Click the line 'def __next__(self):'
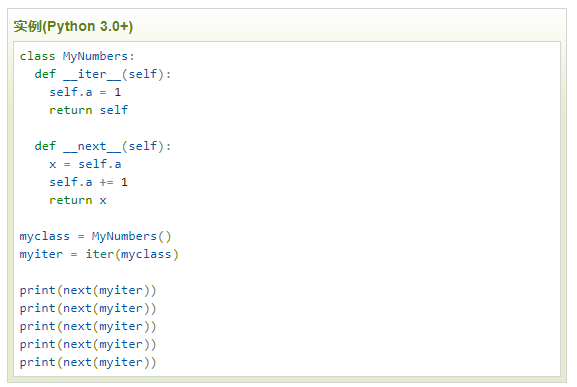577x387 pixels. pos(103,146)
